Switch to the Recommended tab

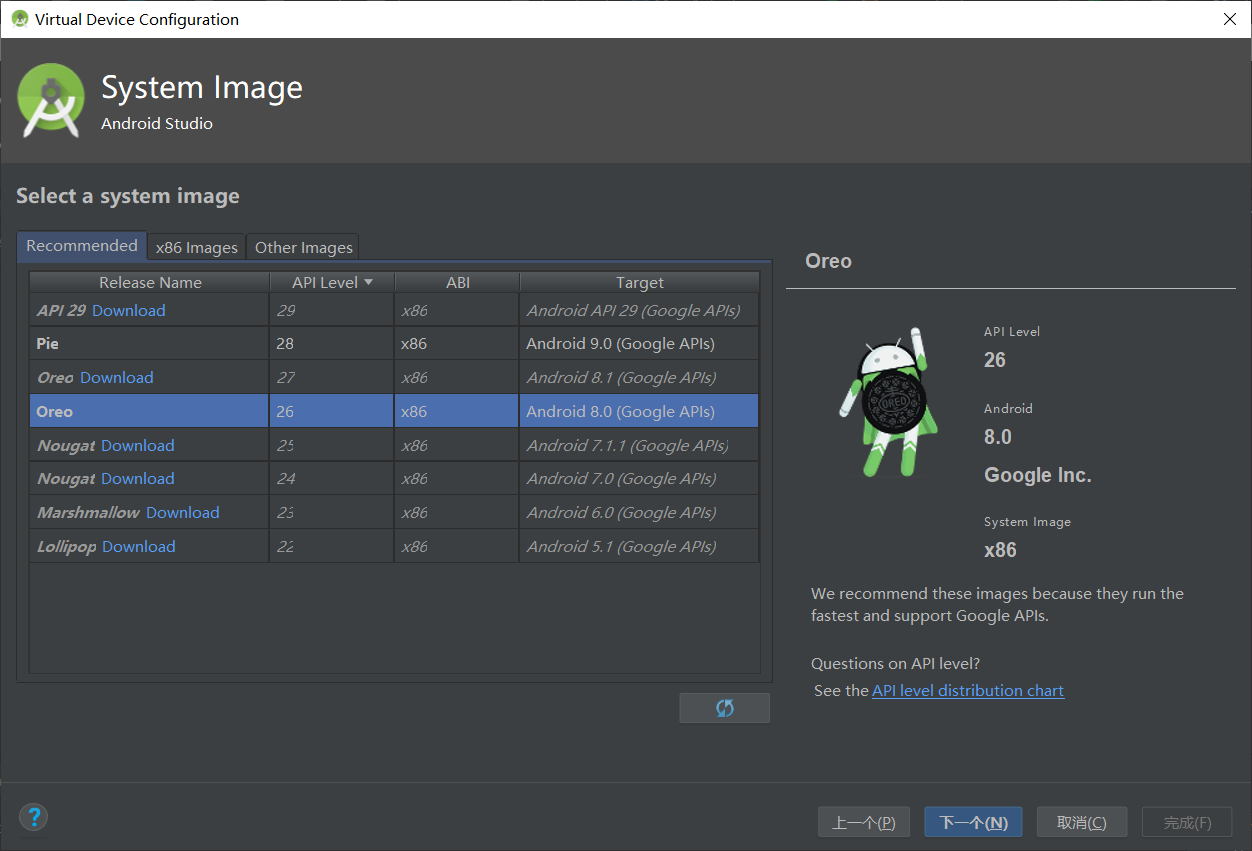click(x=82, y=246)
